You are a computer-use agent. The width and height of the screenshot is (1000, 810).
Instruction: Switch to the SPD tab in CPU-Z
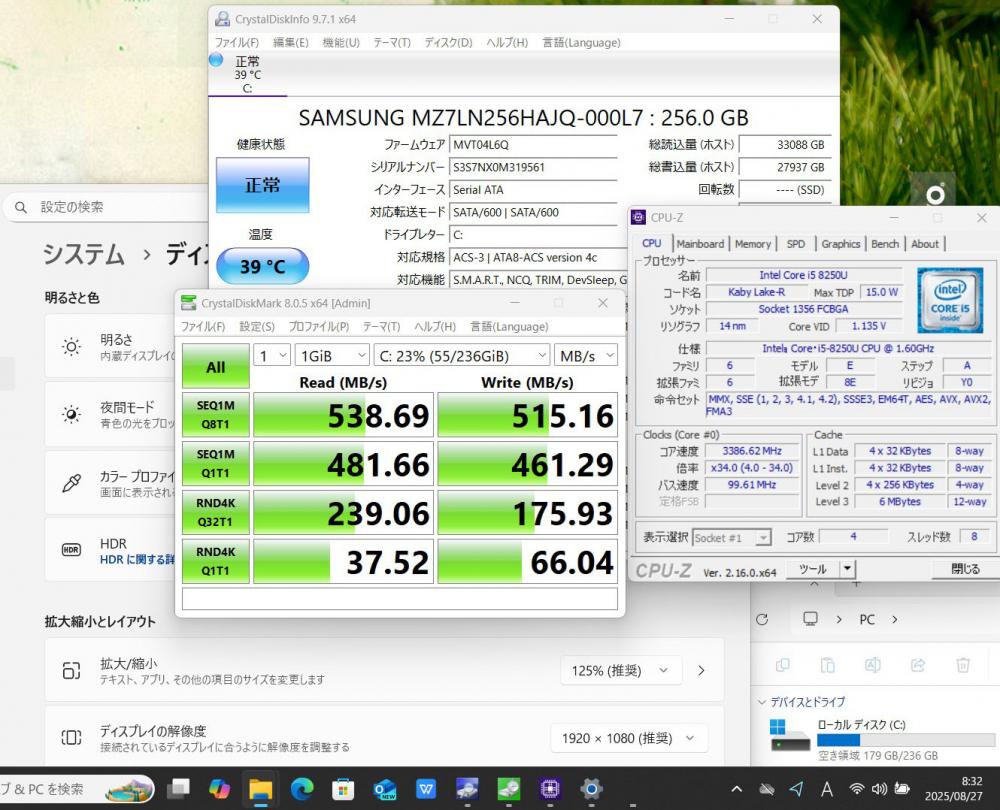[795, 244]
